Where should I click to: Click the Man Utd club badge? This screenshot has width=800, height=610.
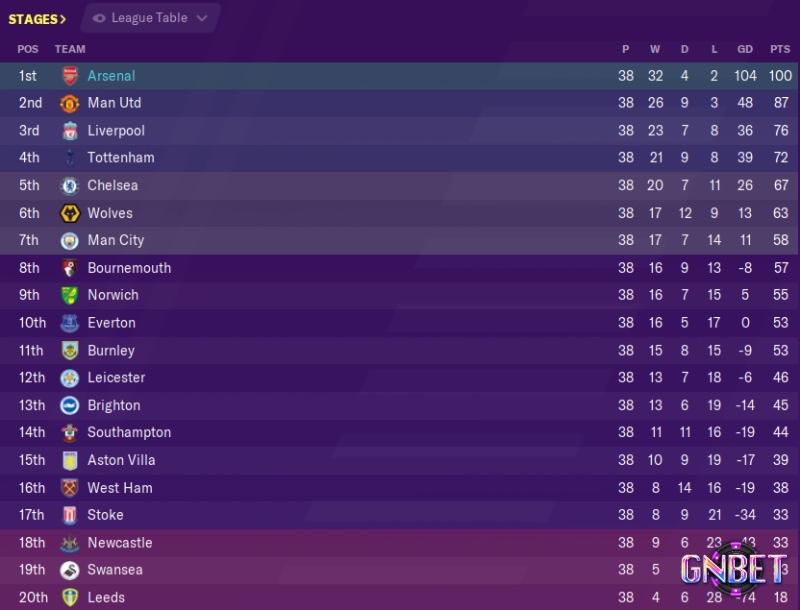69,103
